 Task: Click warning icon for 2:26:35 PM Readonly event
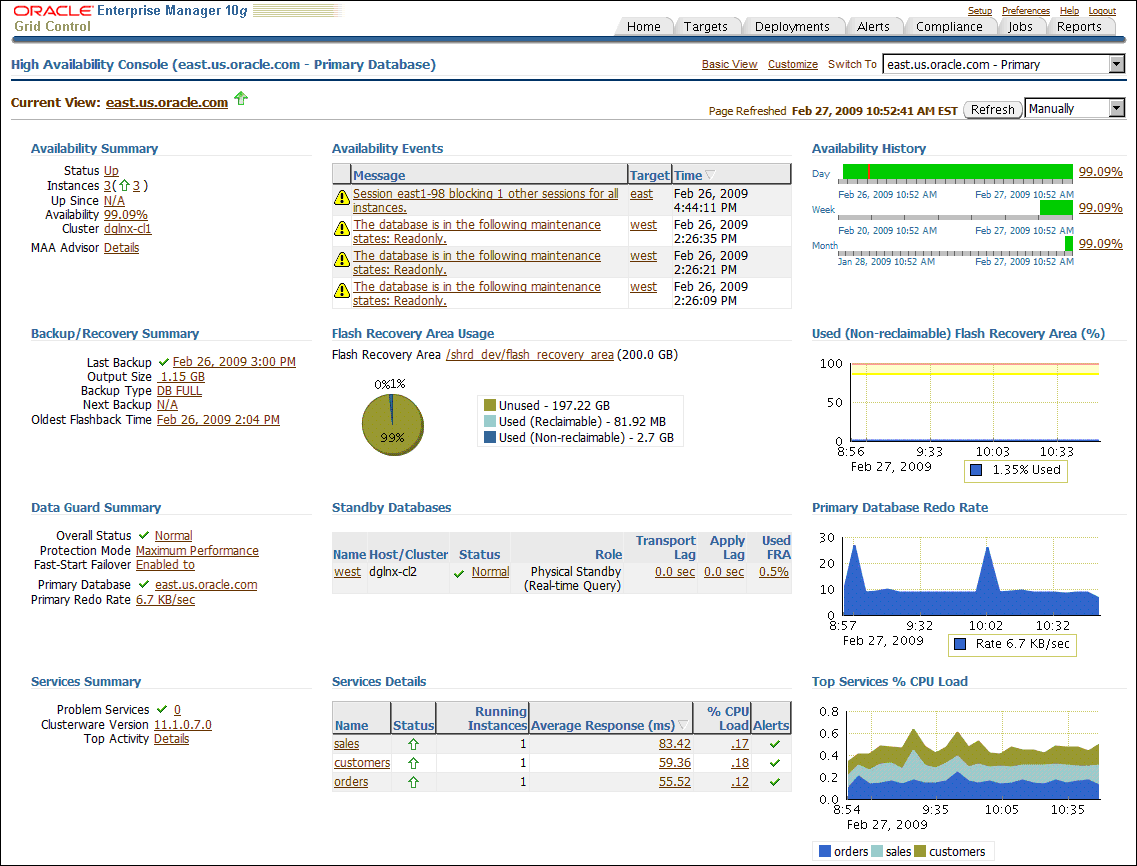342,228
